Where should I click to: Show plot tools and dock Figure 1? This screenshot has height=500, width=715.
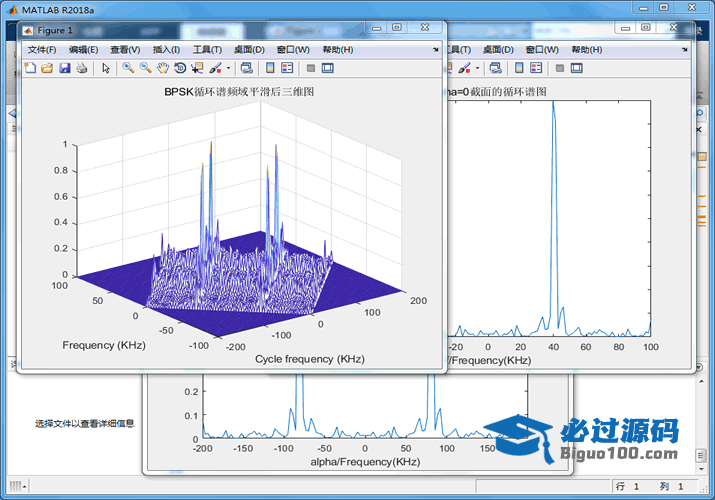coord(327,68)
